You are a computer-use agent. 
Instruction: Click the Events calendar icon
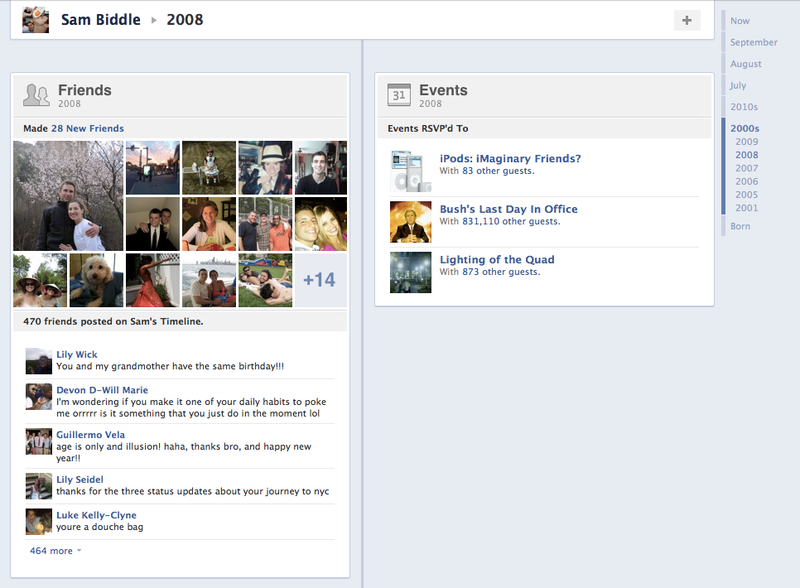(398, 95)
